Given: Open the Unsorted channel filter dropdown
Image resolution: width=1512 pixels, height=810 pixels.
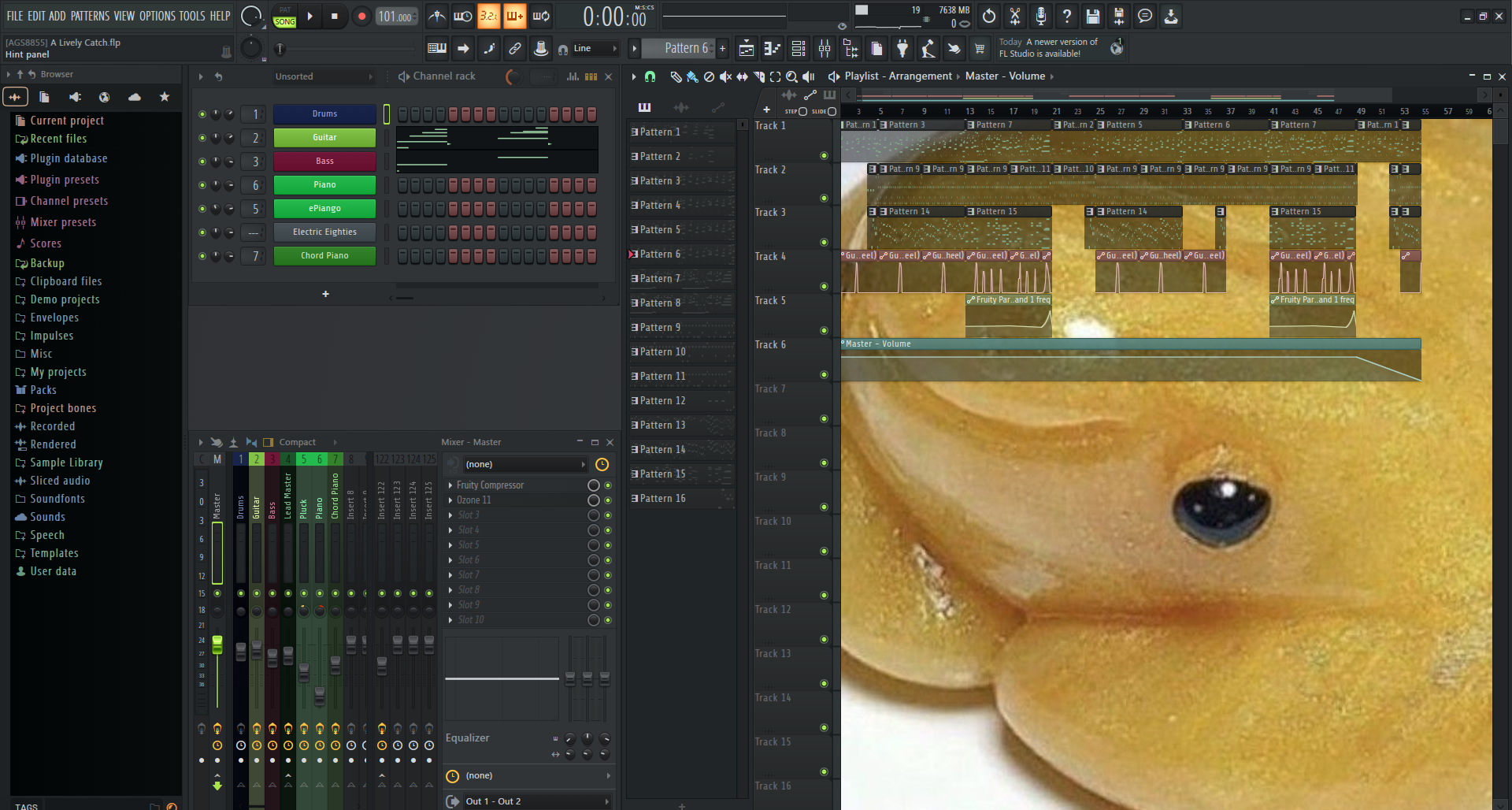Looking at the screenshot, I should [323, 76].
